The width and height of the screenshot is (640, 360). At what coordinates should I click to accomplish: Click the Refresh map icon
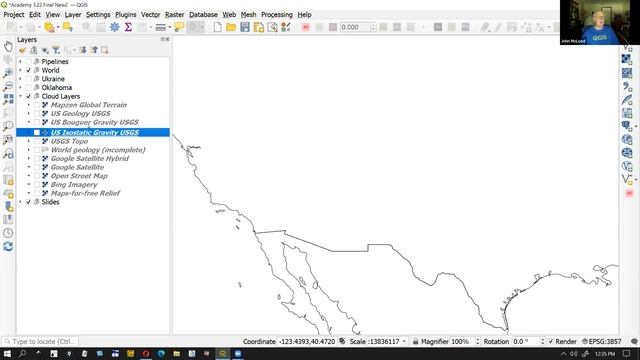(8, 247)
